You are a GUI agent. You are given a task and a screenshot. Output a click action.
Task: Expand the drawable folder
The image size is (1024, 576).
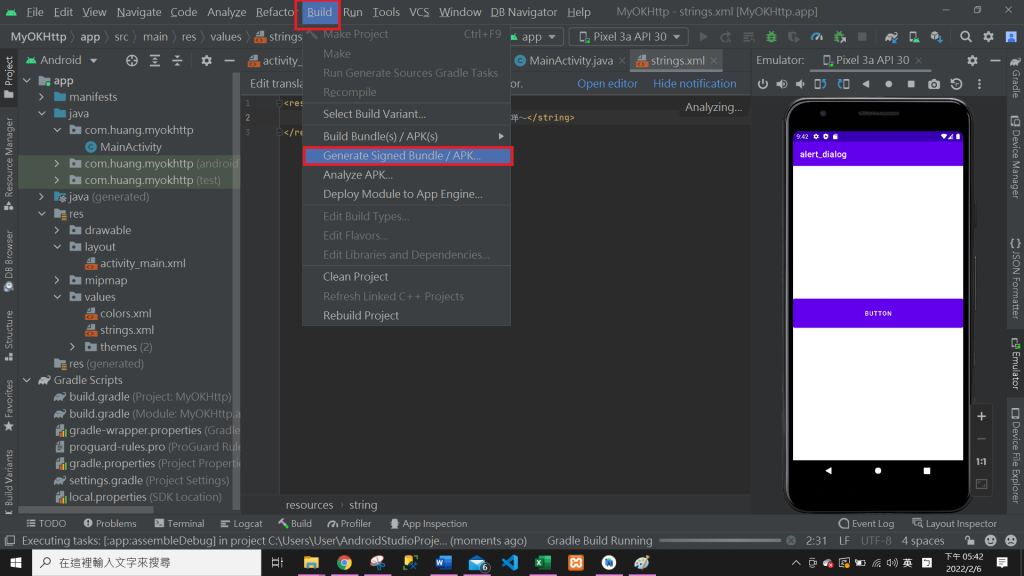(x=57, y=230)
